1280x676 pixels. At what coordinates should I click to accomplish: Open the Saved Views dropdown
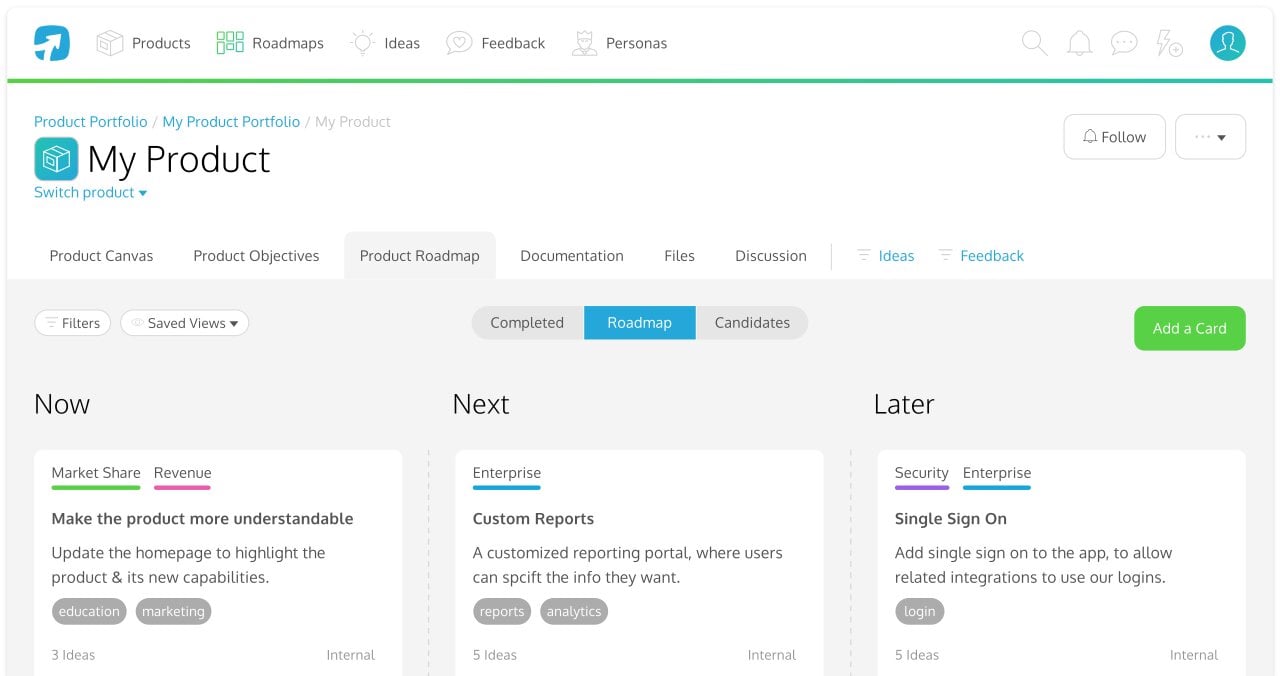pyautogui.click(x=185, y=323)
